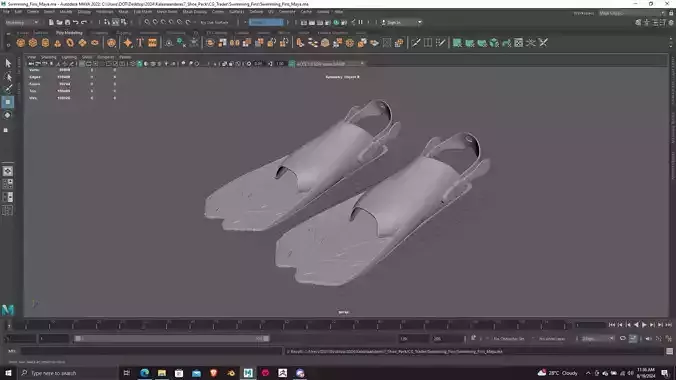Play the animation backward

[636, 325]
